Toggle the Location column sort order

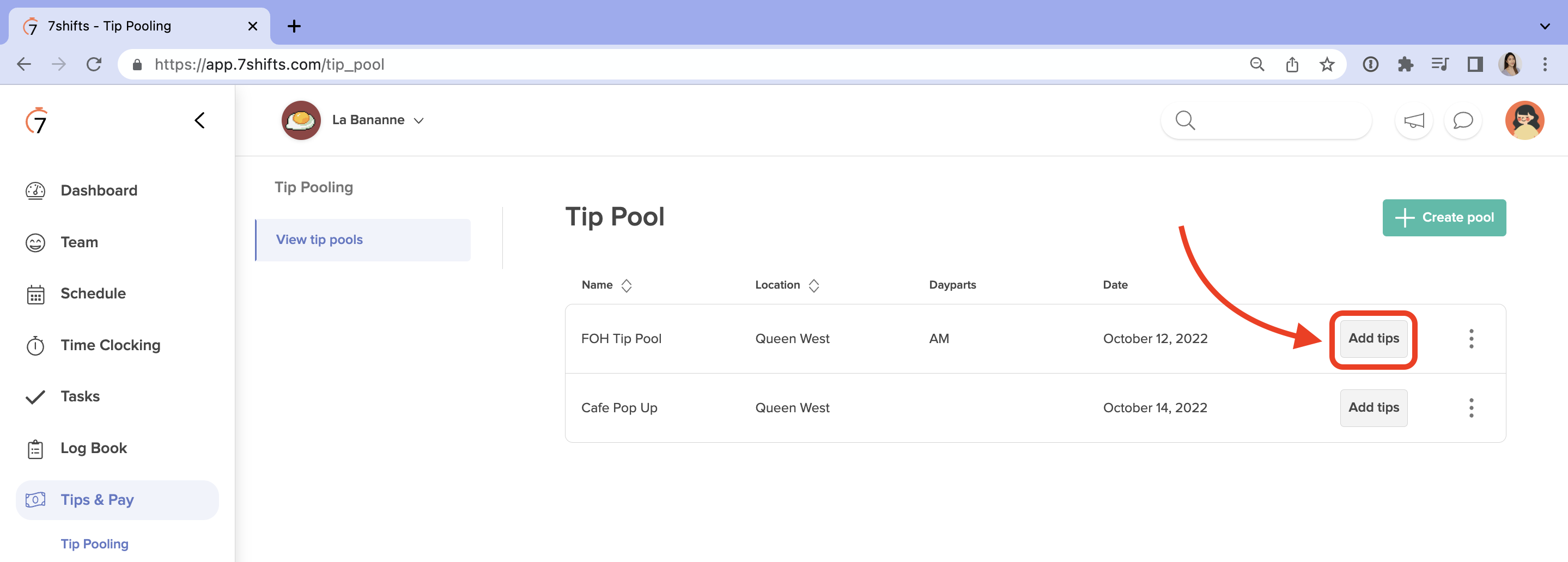815,285
